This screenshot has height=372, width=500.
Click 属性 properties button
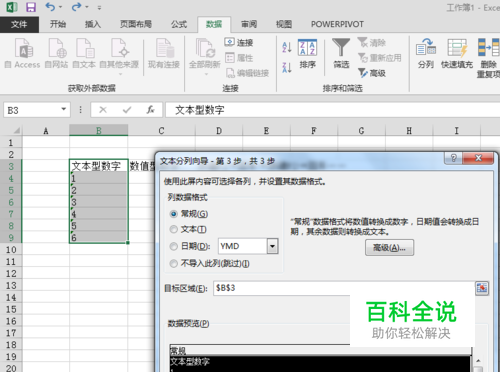click(x=239, y=58)
